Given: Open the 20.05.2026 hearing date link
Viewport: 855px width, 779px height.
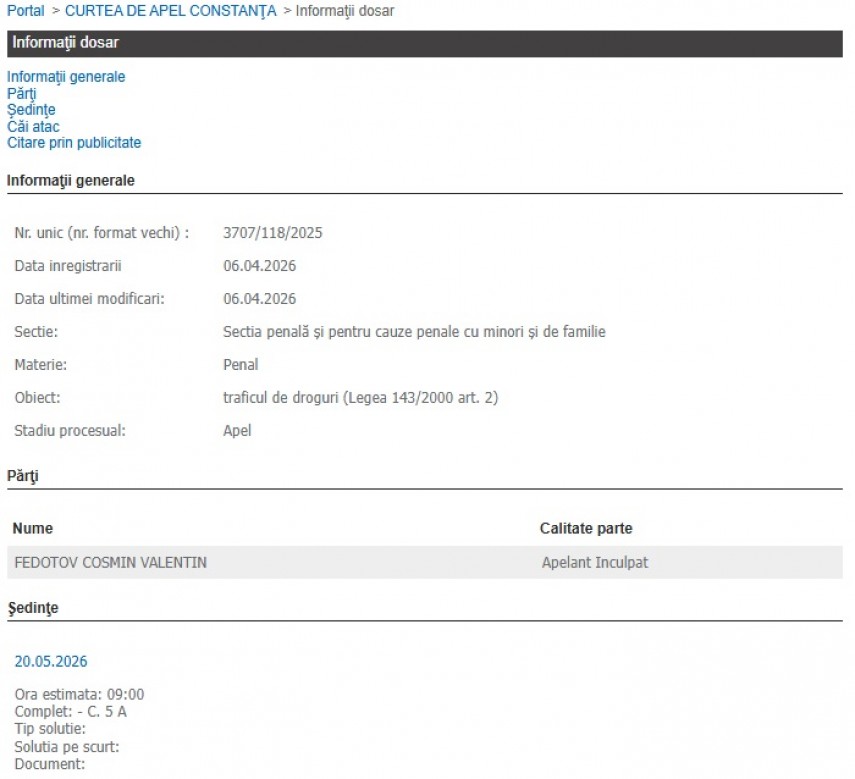Looking at the screenshot, I should pos(51,661).
